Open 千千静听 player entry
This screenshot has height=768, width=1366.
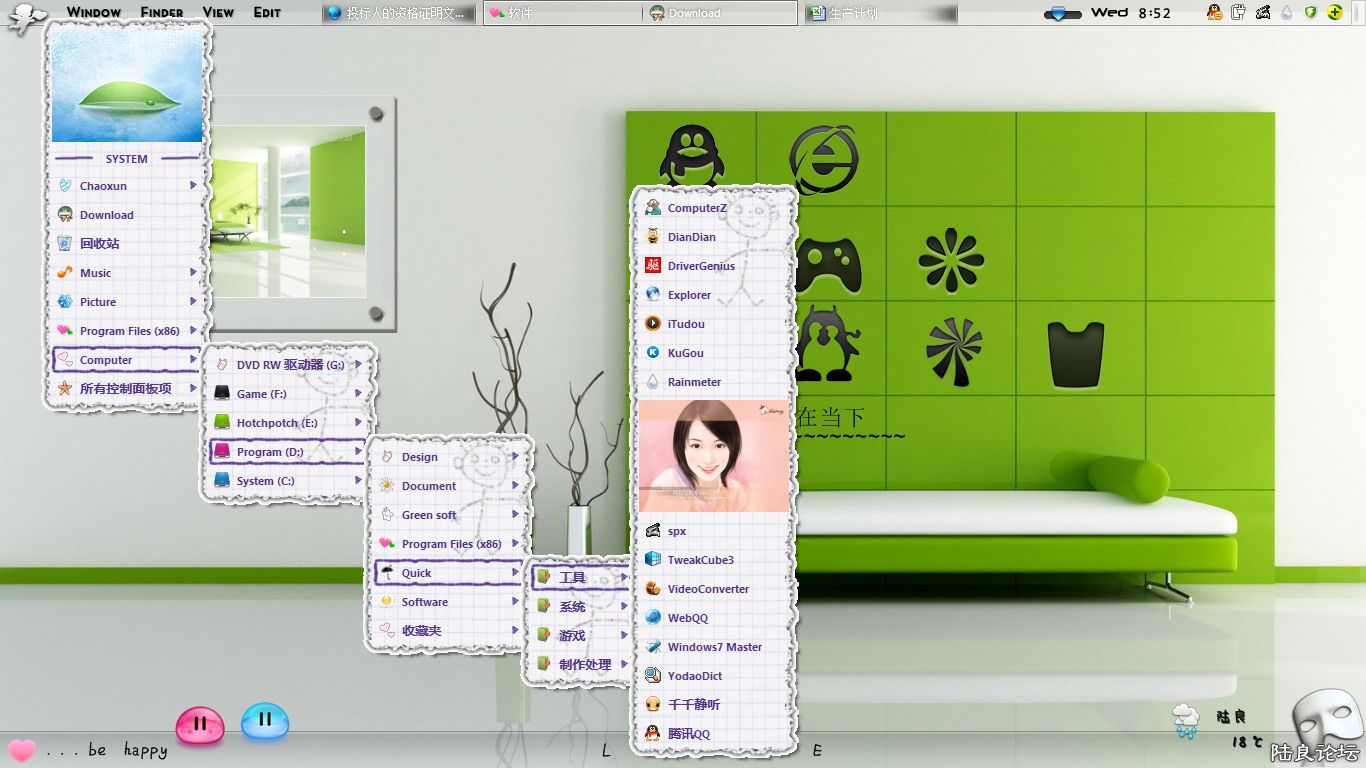pos(714,705)
